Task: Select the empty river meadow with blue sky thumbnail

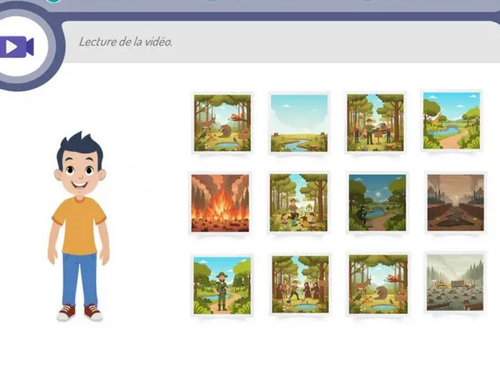Action: coord(299,123)
